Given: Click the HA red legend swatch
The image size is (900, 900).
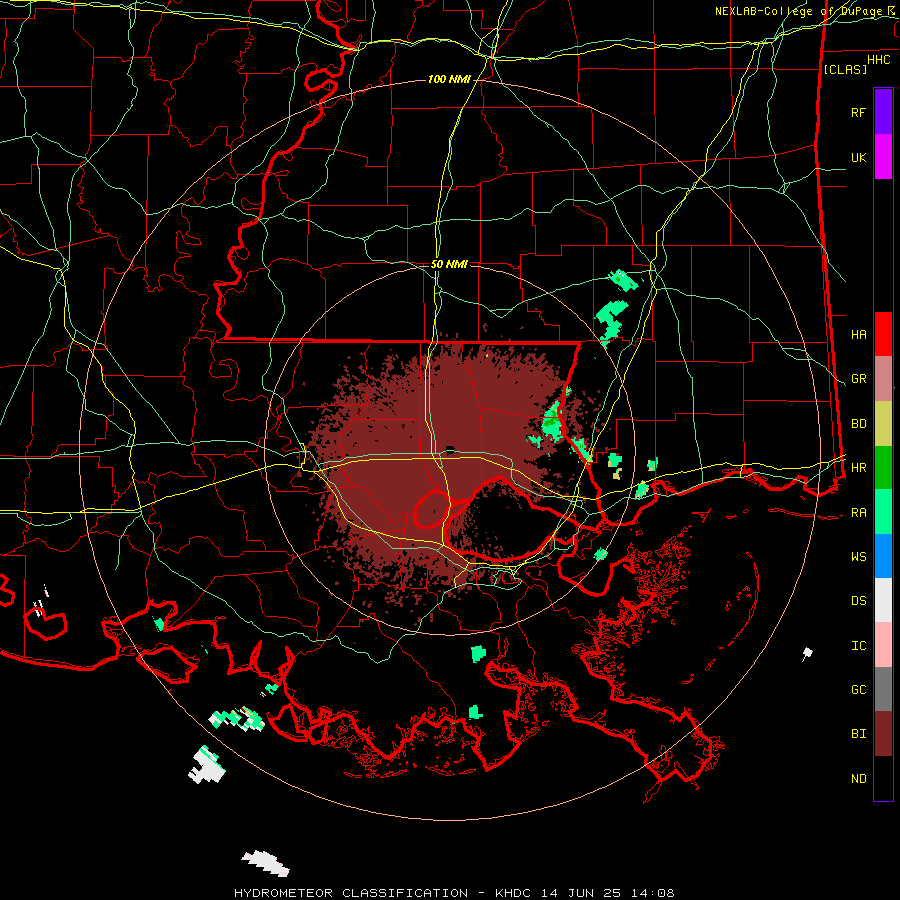Looking at the screenshot, I should tap(883, 334).
